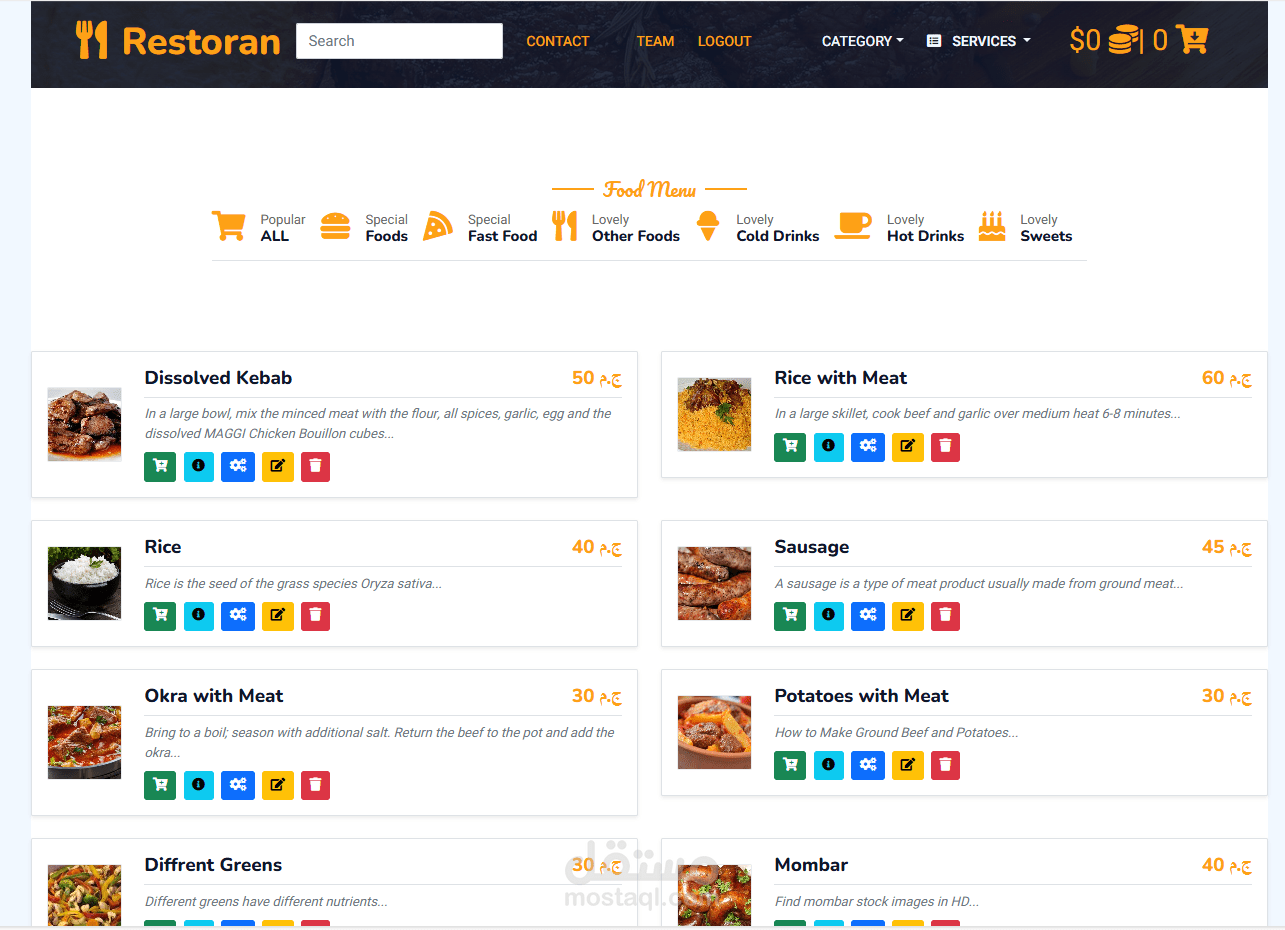Select the Lovely Sweets tab
The height and width of the screenshot is (930, 1285).
(x=1025, y=227)
